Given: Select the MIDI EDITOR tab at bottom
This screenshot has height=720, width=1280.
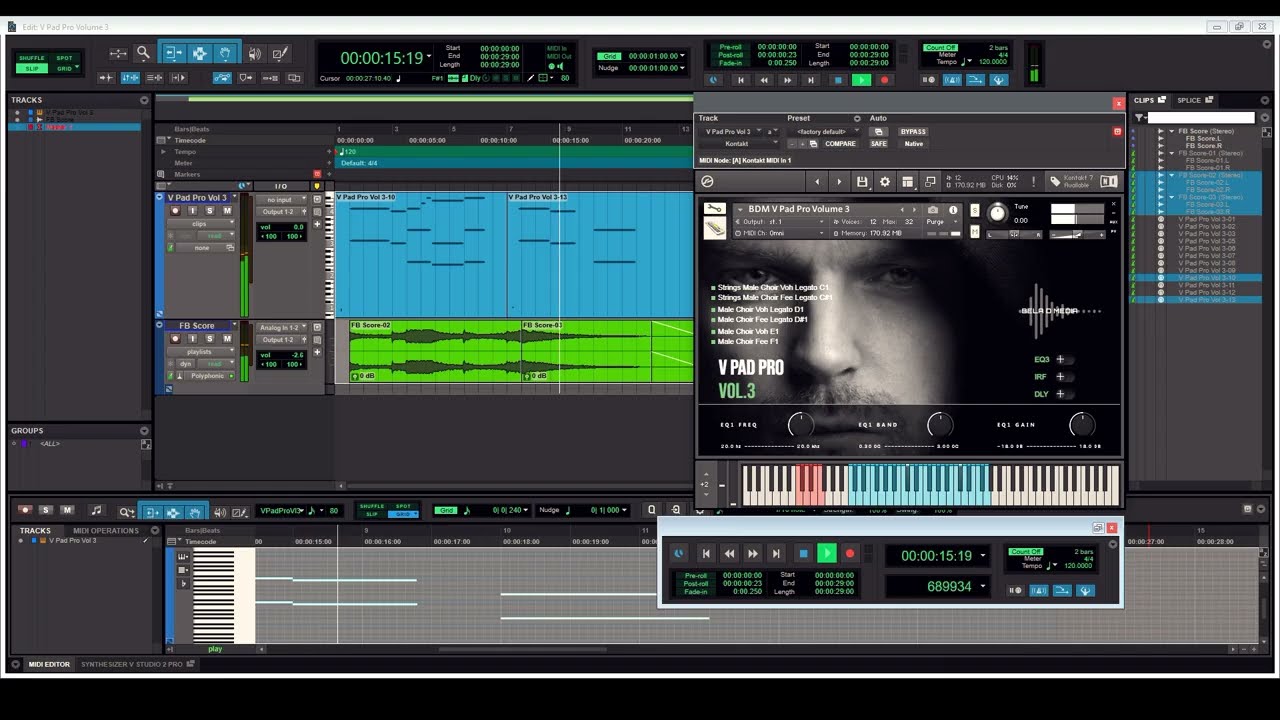Looking at the screenshot, I should 49,664.
